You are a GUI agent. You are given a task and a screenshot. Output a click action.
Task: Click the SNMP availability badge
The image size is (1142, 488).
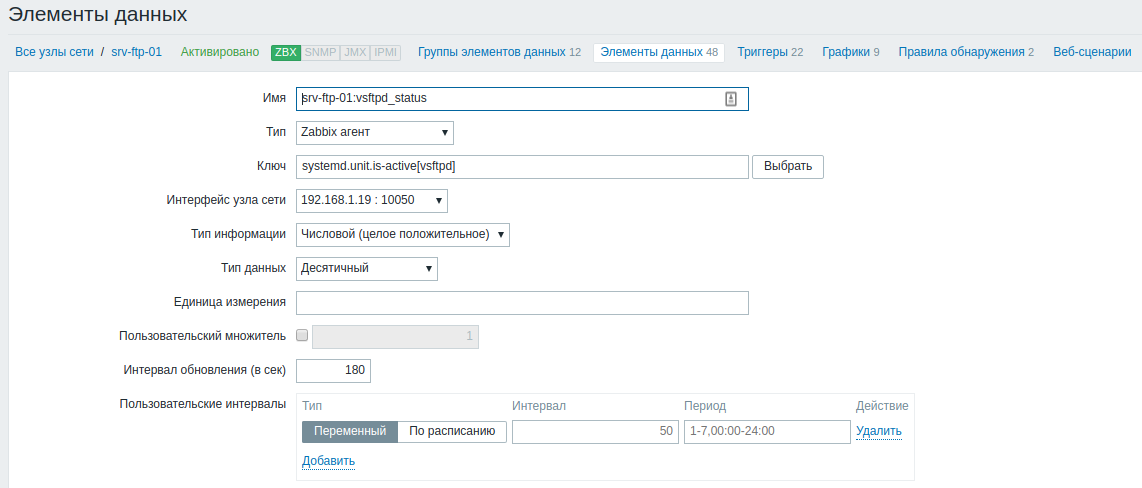pos(320,52)
